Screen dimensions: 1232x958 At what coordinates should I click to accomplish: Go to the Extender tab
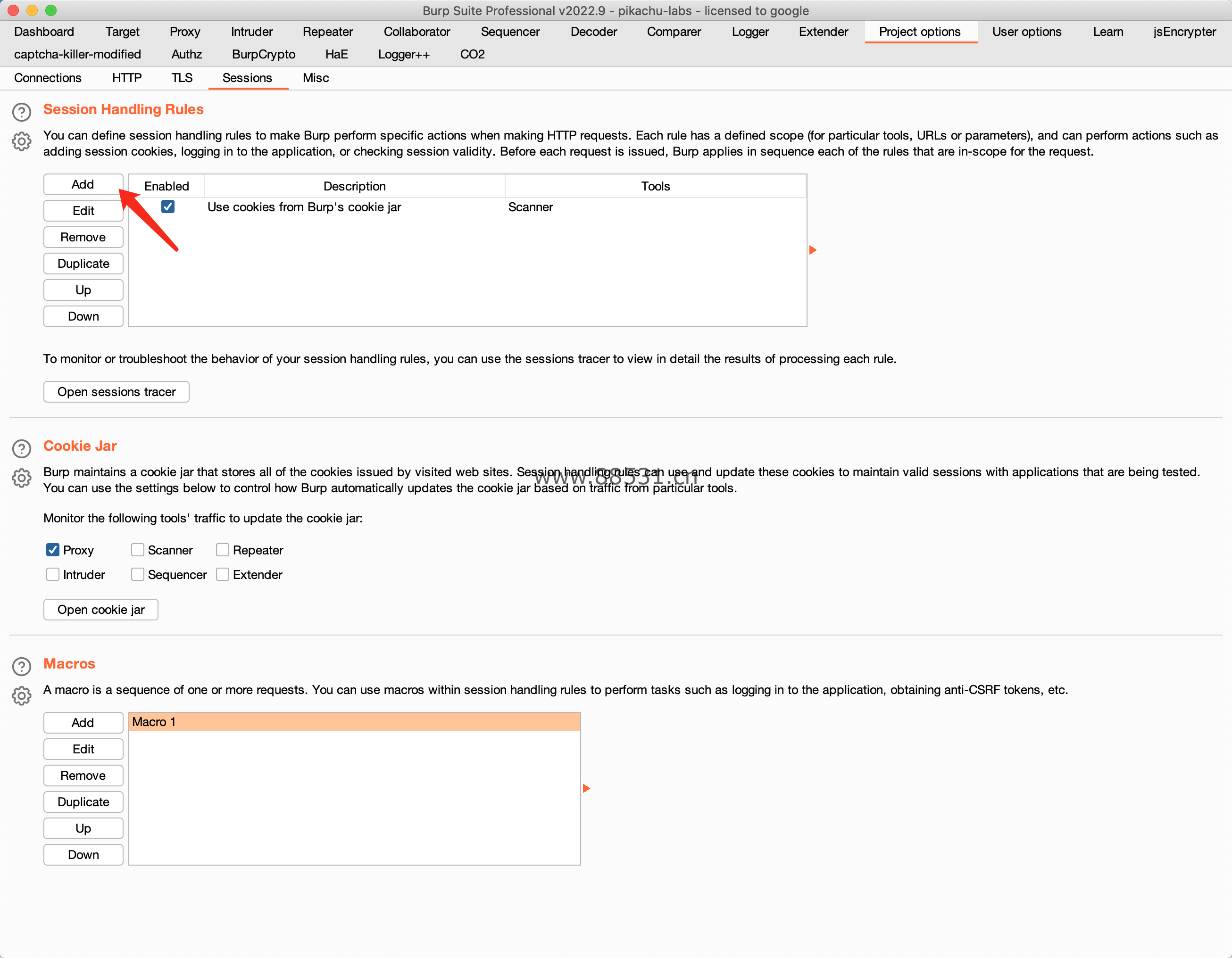point(824,32)
